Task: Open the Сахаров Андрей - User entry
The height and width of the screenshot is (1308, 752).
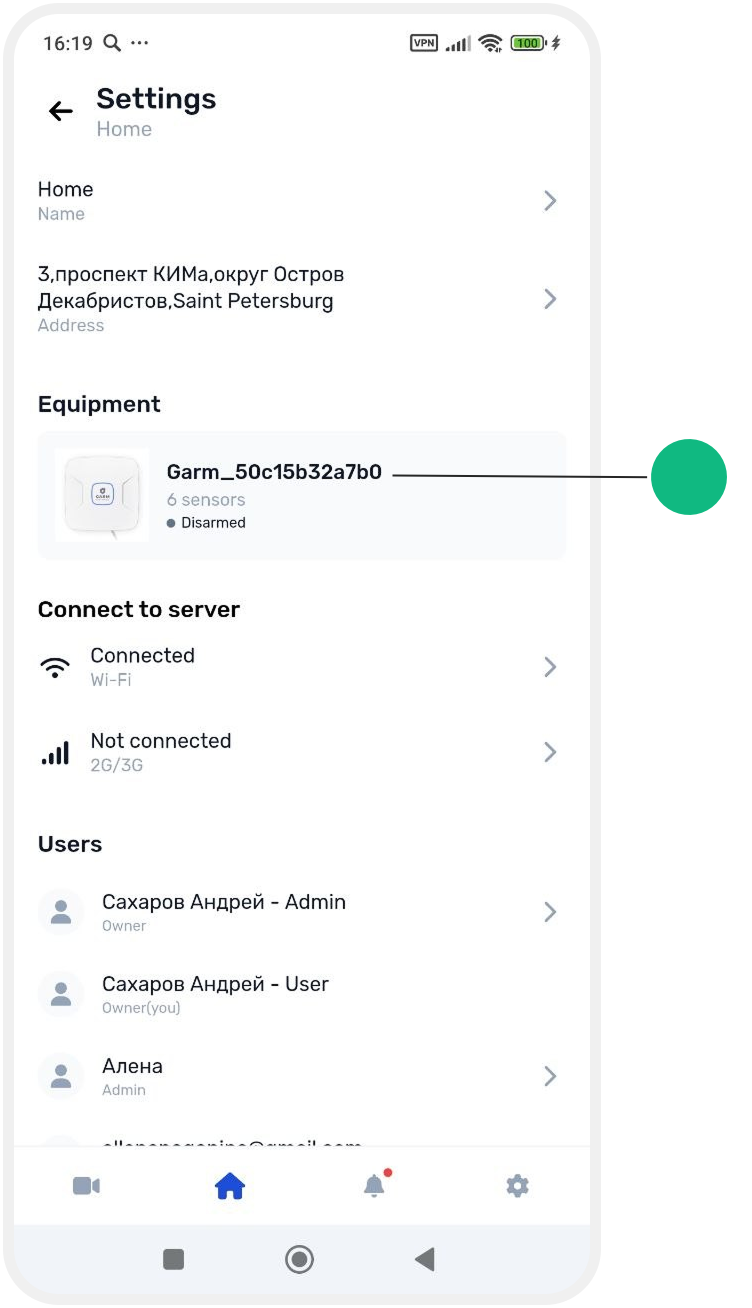Action: coord(302,994)
